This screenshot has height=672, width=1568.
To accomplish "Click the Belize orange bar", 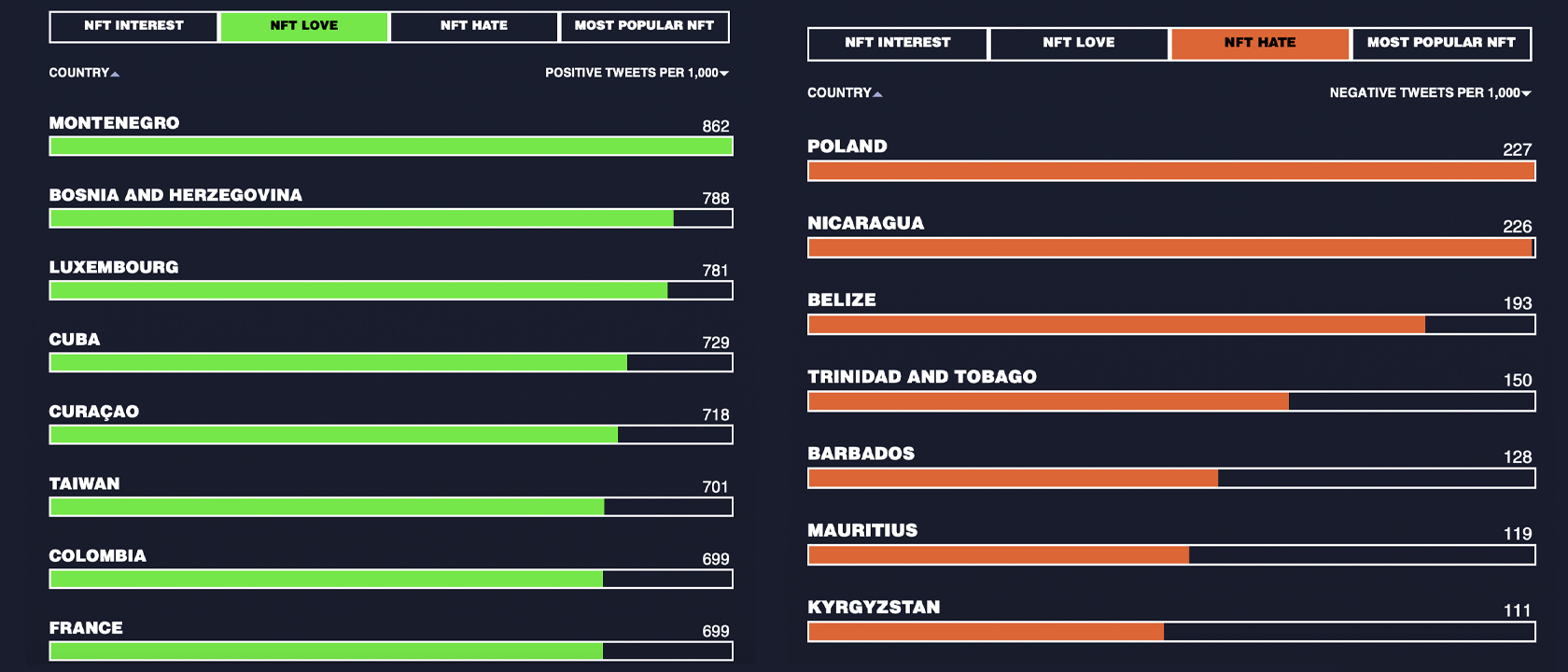I will [x=1171, y=325].
